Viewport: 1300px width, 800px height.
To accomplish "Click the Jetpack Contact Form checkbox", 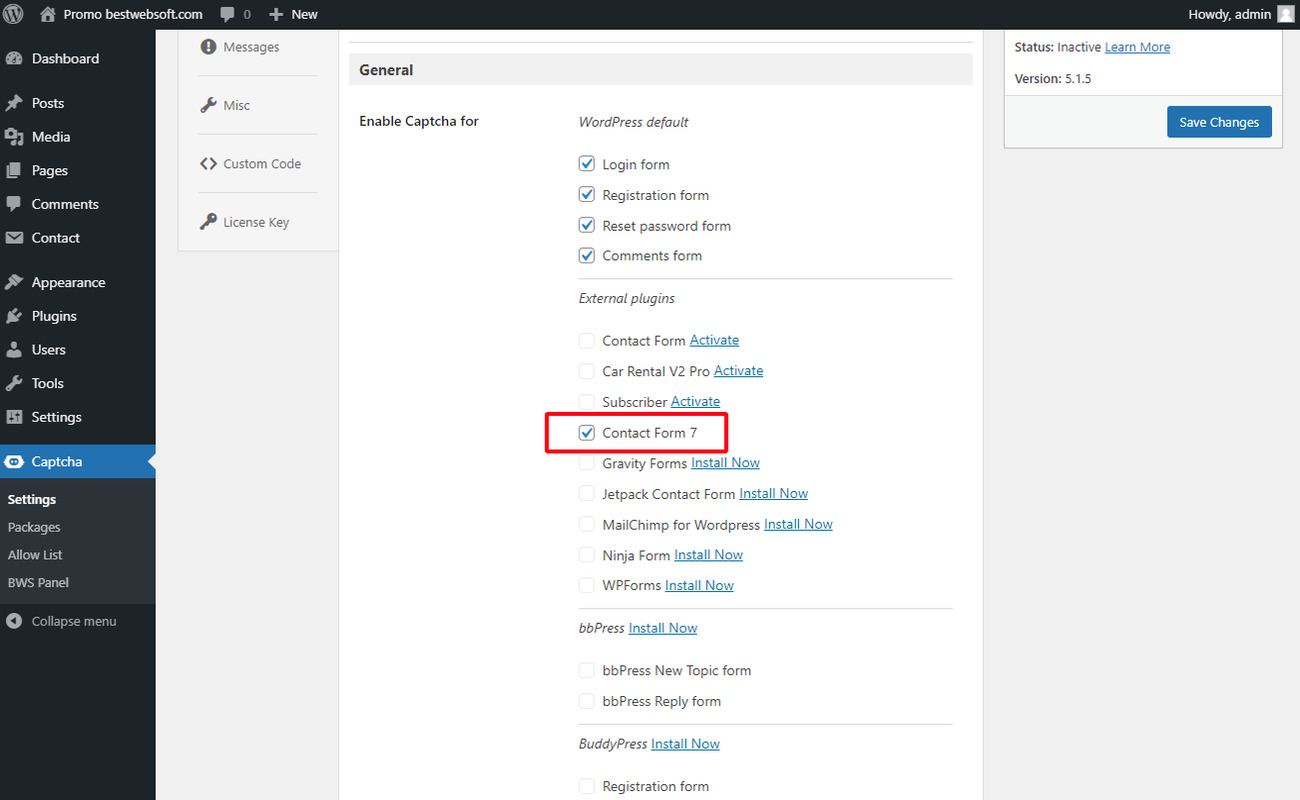I will click(x=587, y=494).
